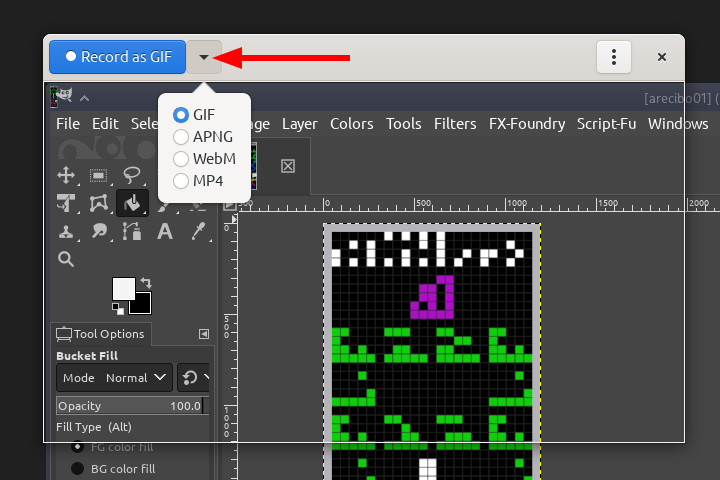Select the Move tool in GIMP toolbox

coord(66,175)
